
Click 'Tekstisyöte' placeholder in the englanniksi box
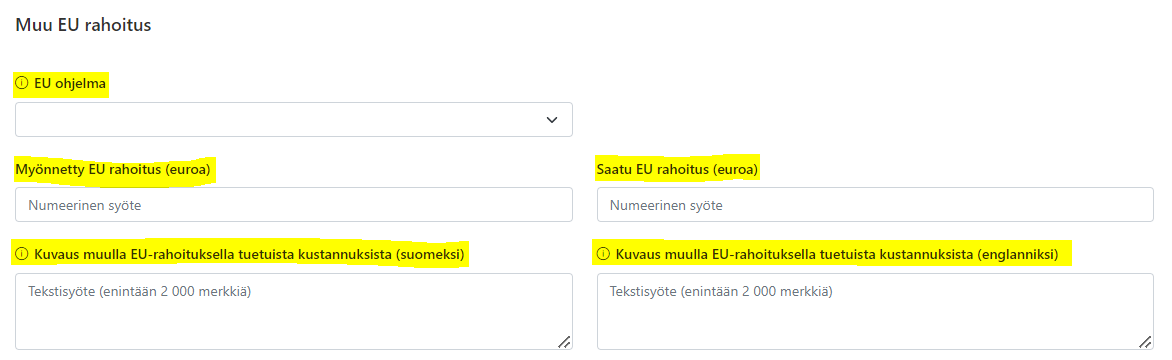(x=721, y=291)
